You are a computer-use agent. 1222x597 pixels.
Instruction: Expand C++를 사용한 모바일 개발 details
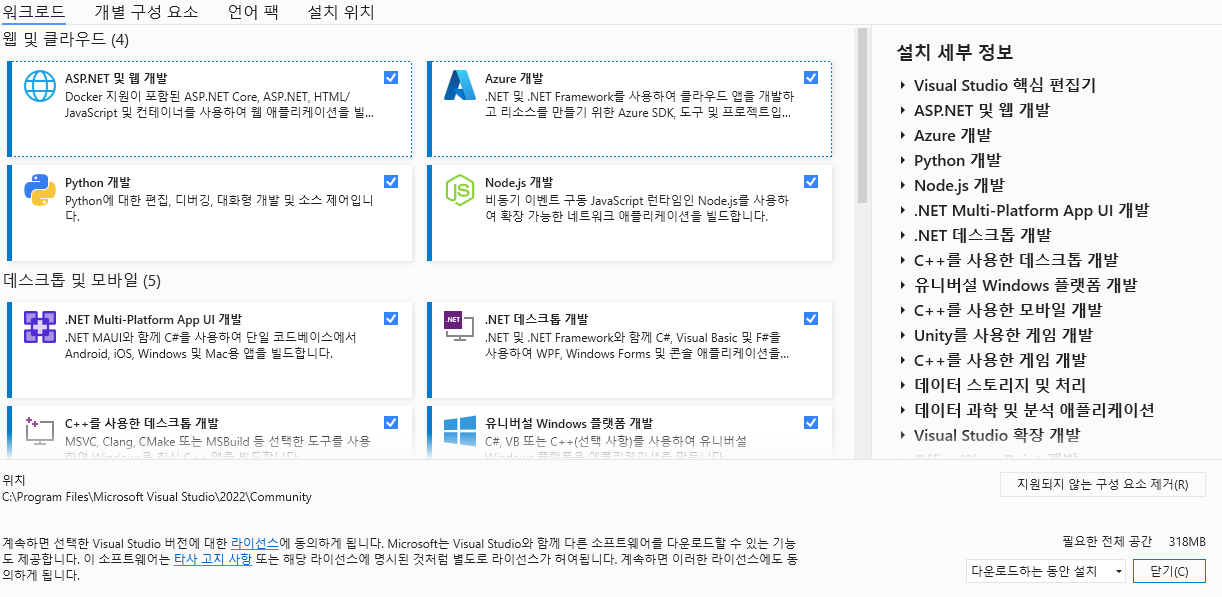coord(902,310)
